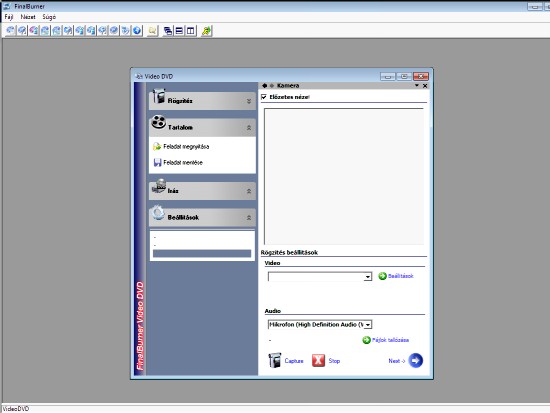Click the leftmost disc icon in the toolbar
Viewport: 550px width, 413px height.
(x=11, y=31)
